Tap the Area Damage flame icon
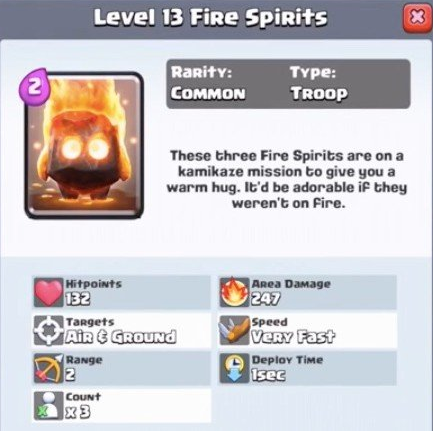This screenshot has height=431, width=433. pyautogui.click(x=235, y=292)
